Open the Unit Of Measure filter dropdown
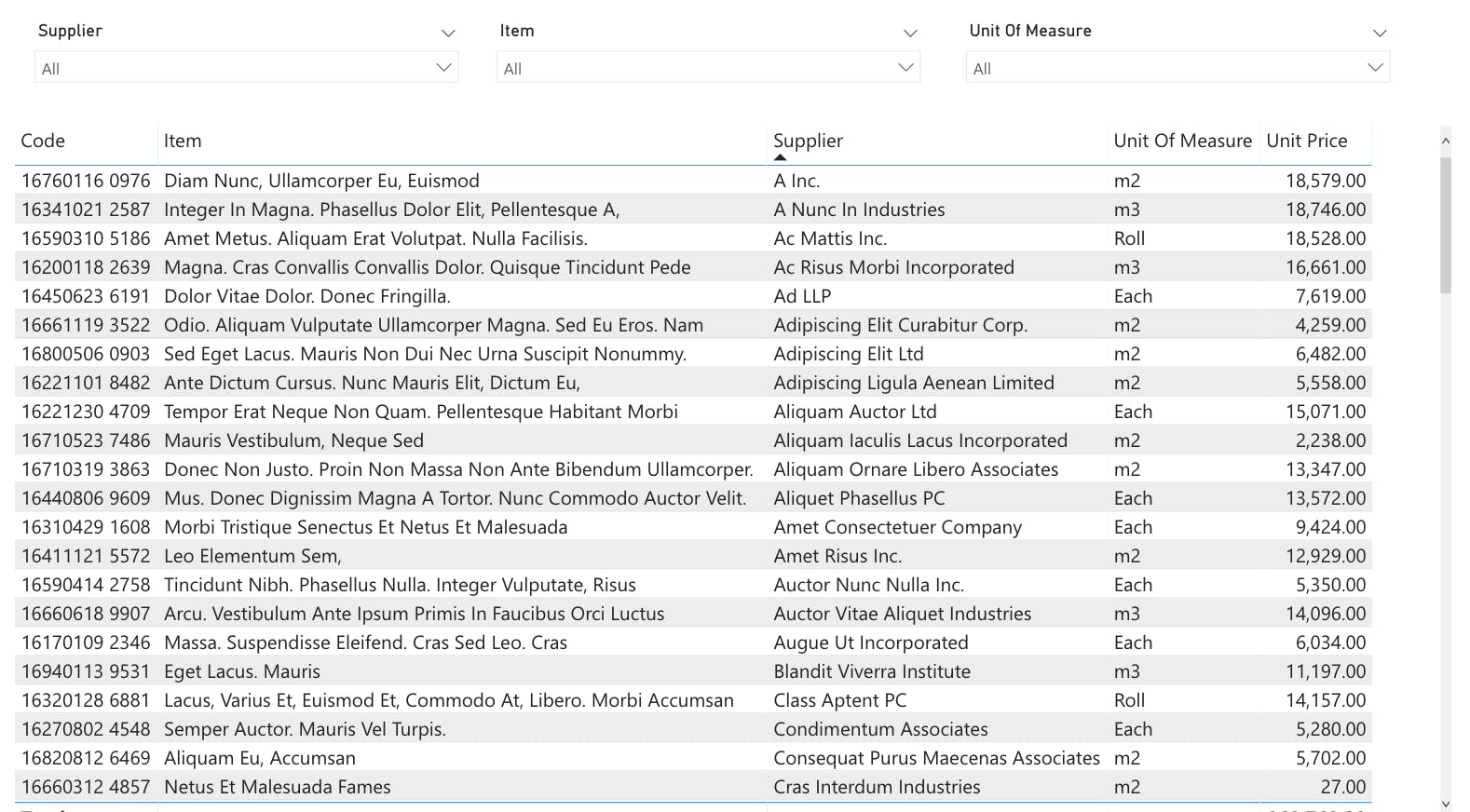1470x812 pixels. click(x=1178, y=67)
